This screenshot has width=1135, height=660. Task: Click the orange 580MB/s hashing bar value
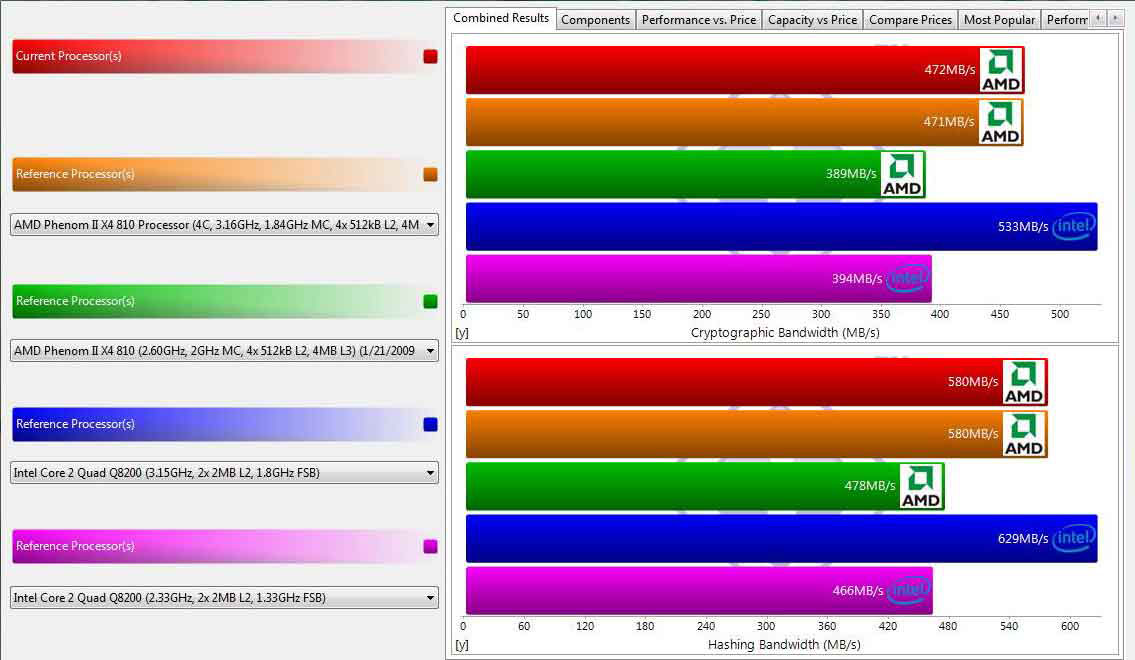(973, 434)
